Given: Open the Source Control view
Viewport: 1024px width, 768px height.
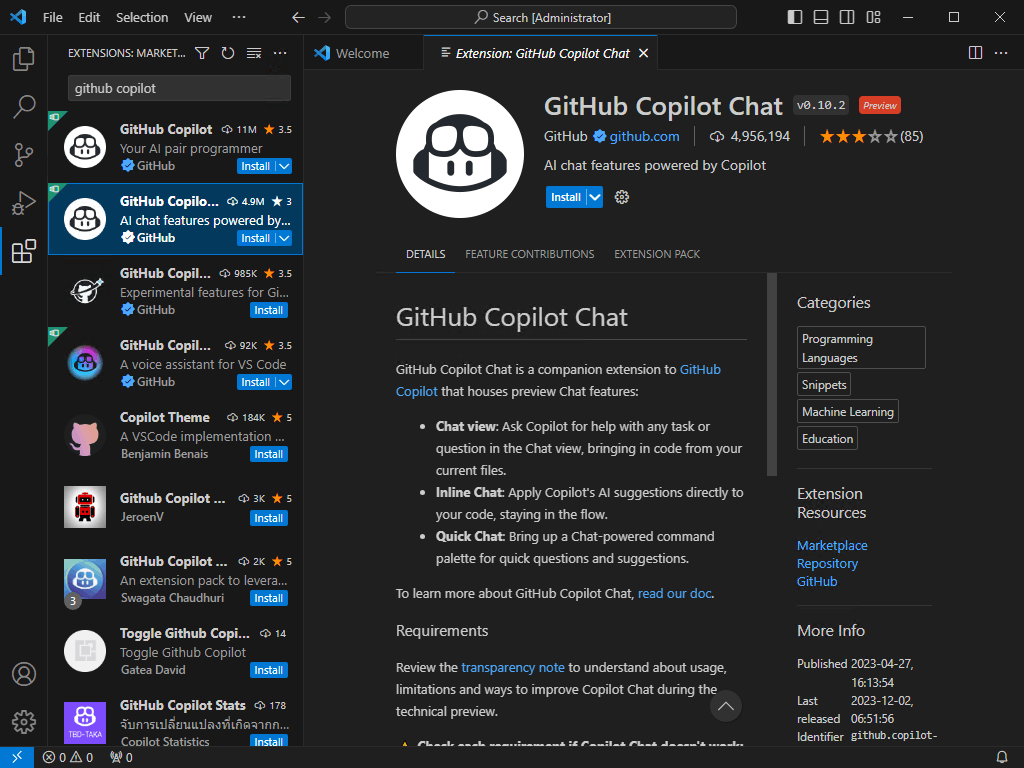Looking at the screenshot, I should point(24,155).
